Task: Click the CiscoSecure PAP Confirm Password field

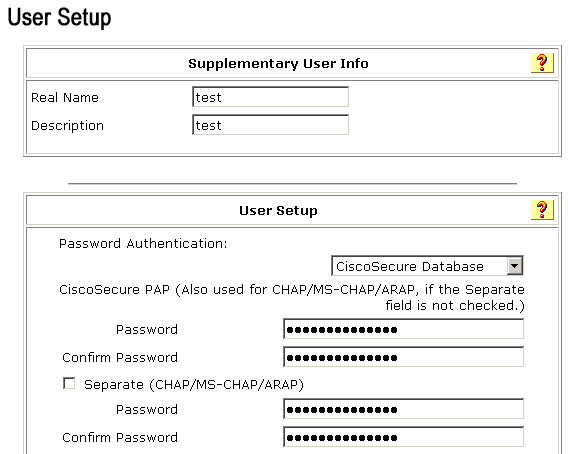Action: coord(404,357)
